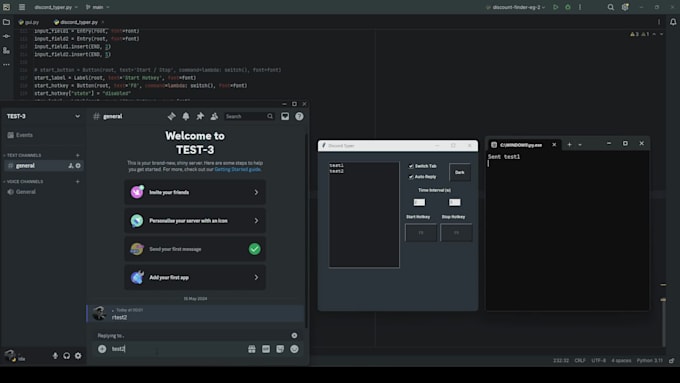Open the discount-finder run configuration dropdown
This screenshot has width=680, height=383.
515,7
